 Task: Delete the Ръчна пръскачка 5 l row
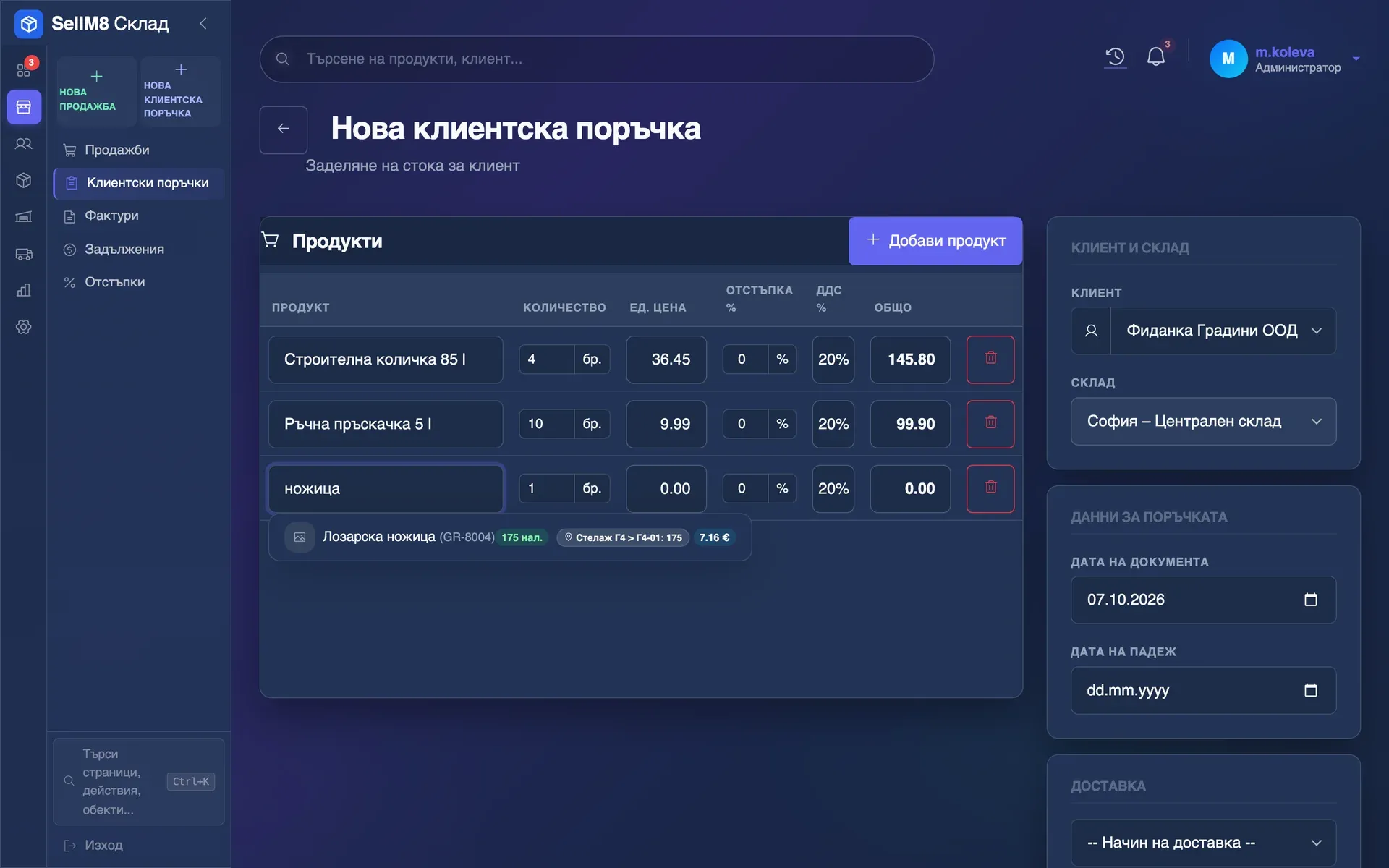990,423
